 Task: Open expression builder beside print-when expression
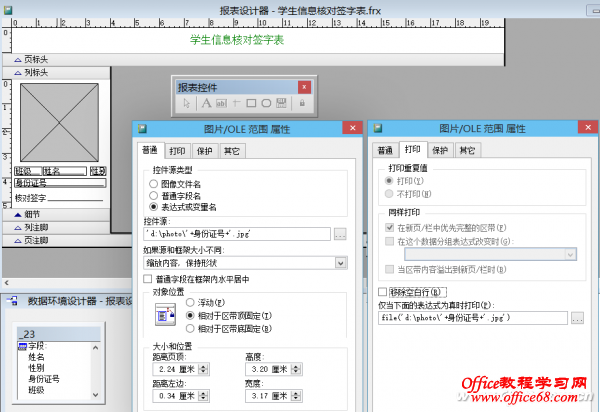pyautogui.click(x=577, y=318)
